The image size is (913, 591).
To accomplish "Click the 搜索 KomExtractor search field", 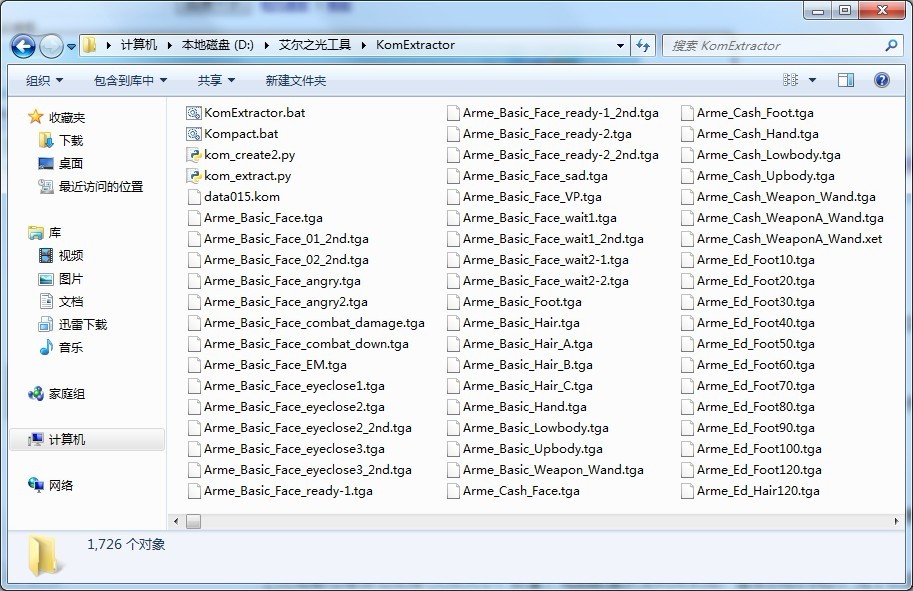I will pos(775,45).
